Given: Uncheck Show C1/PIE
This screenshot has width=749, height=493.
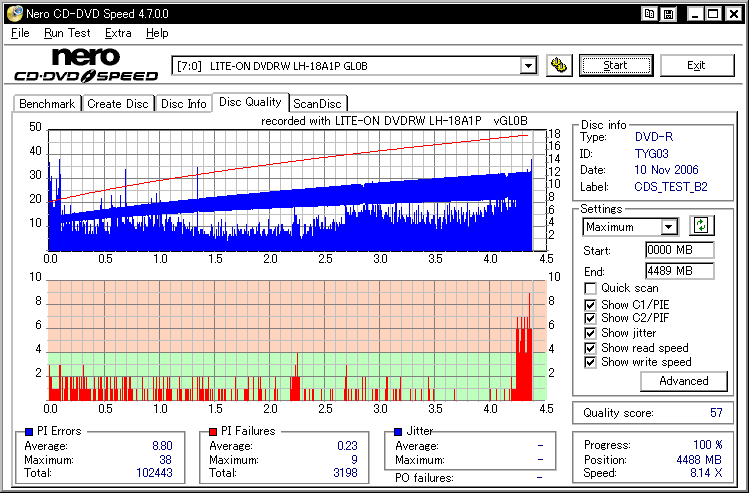Looking at the screenshot, I should [x=590, y=305].
